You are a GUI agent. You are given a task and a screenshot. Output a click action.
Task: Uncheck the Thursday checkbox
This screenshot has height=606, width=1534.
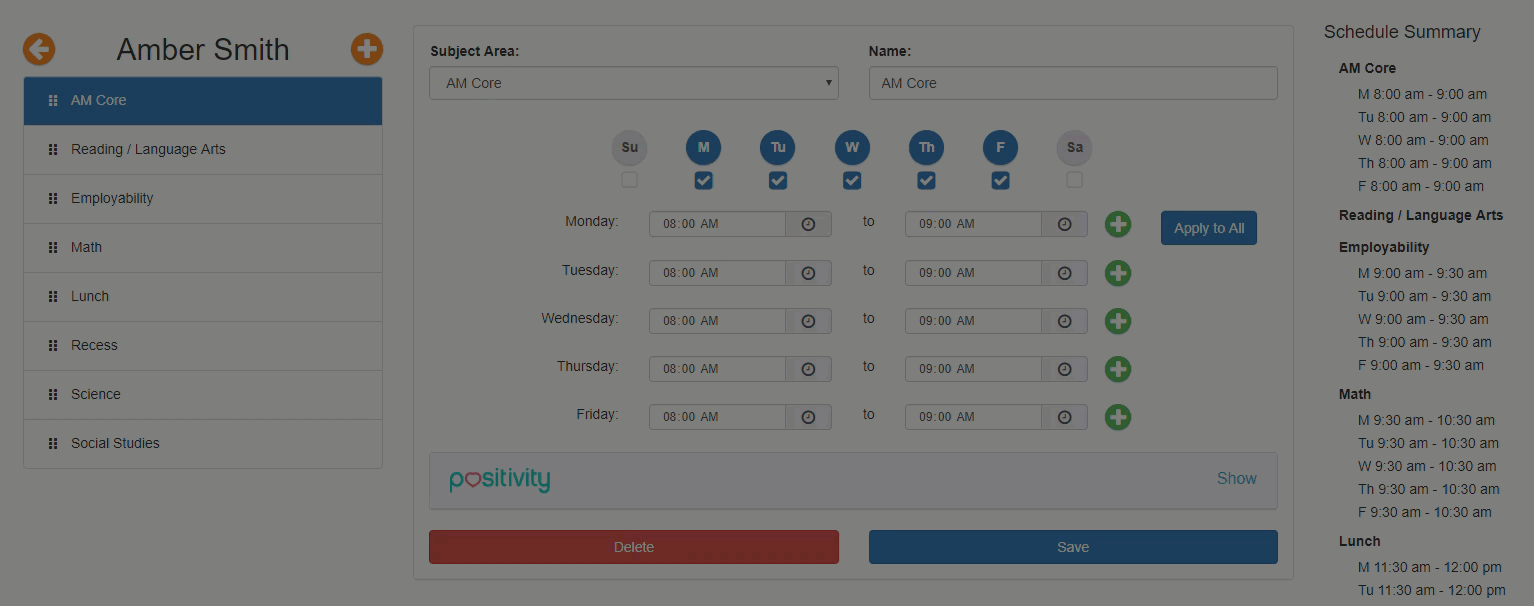click(x=926, y=180)
